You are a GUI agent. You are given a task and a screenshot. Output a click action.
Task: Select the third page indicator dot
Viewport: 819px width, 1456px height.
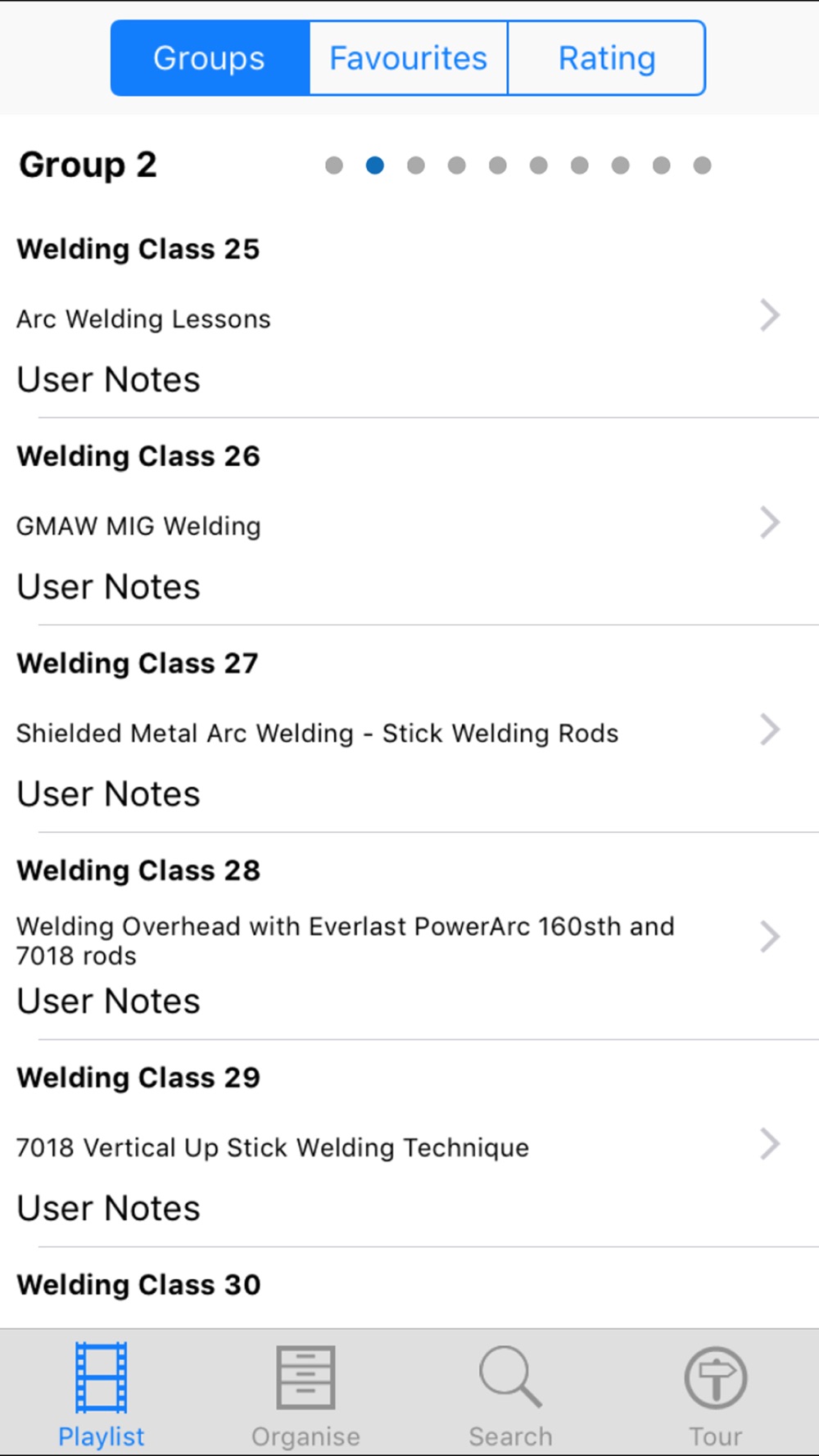[x=416, y=165]
